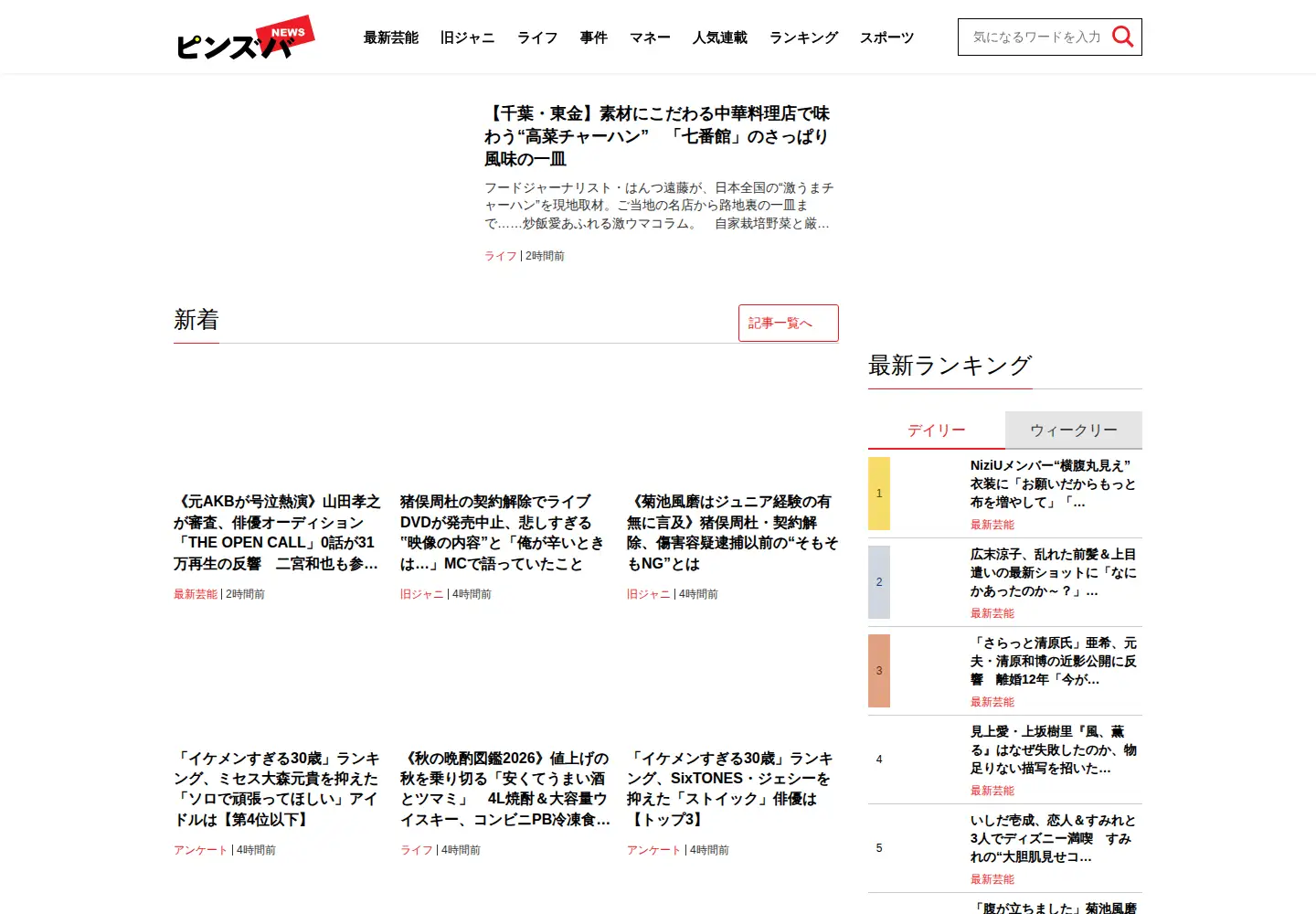Image resolution: width=1316 pixels, height=914 pixels.
Task: Click 最新芸能 tag under the 見上愛 ranking item
Action: [x=992, y=791]
